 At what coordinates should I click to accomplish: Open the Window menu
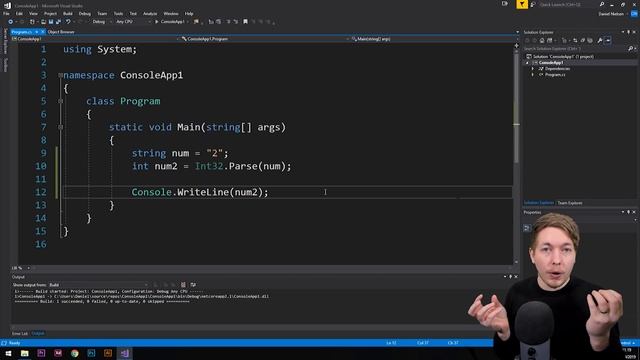point(171,13)
